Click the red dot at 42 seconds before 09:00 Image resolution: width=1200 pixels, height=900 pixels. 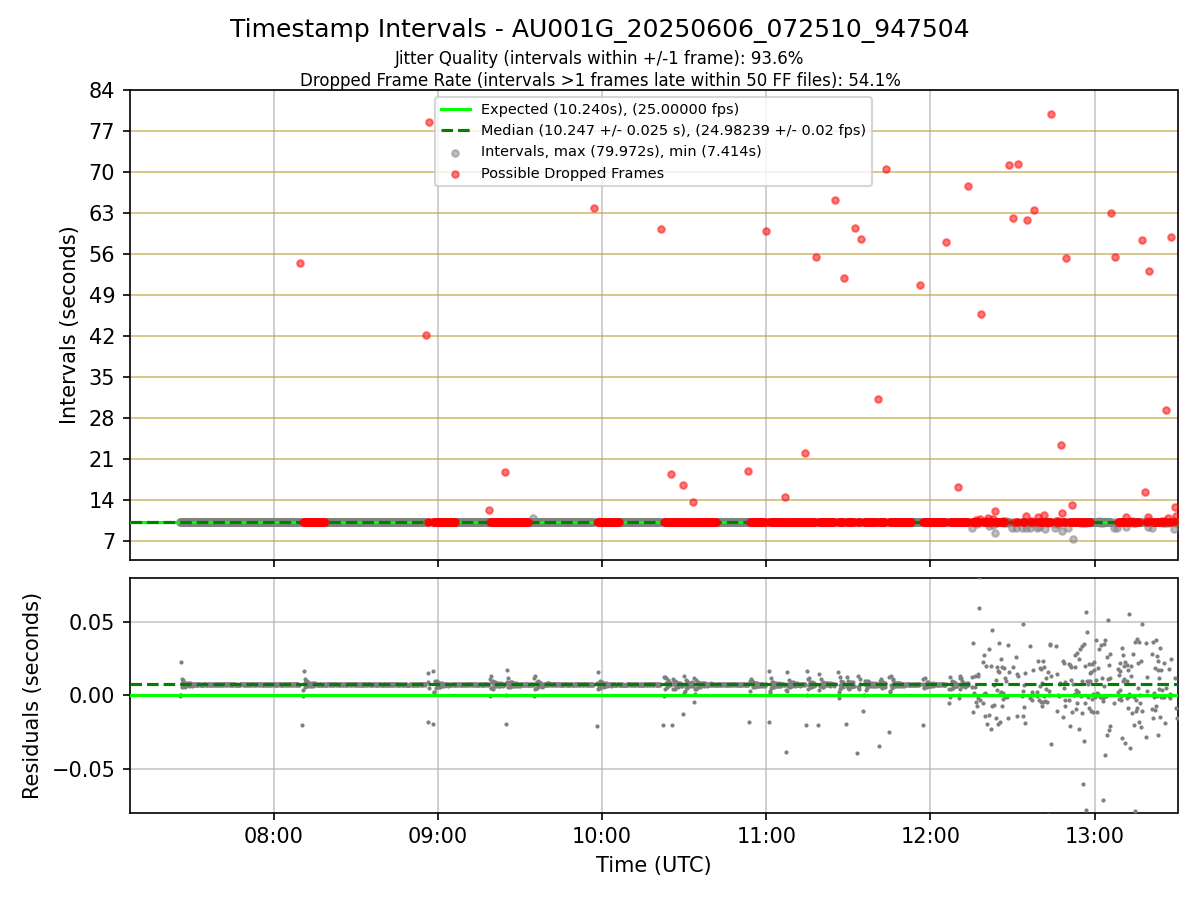pyautogui.click(x=426, y=335)
